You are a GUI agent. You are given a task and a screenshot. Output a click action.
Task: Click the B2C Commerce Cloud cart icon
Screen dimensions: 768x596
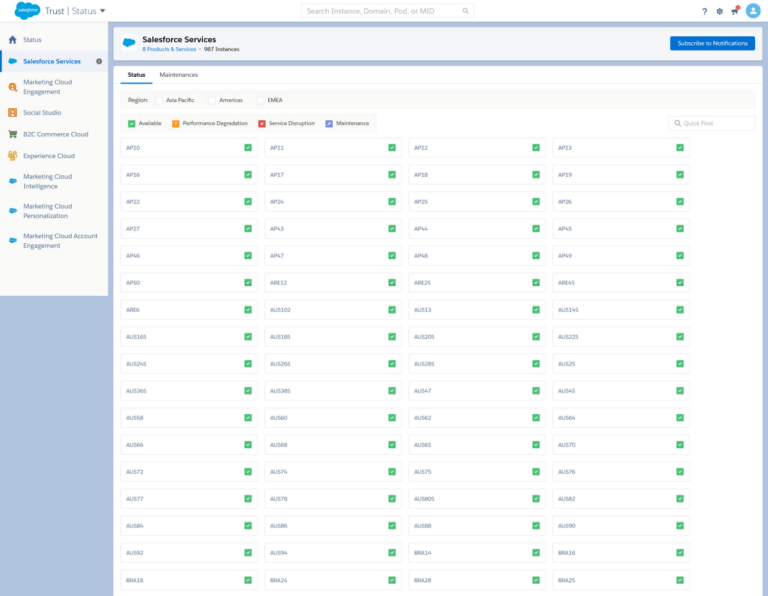point(13,134)
